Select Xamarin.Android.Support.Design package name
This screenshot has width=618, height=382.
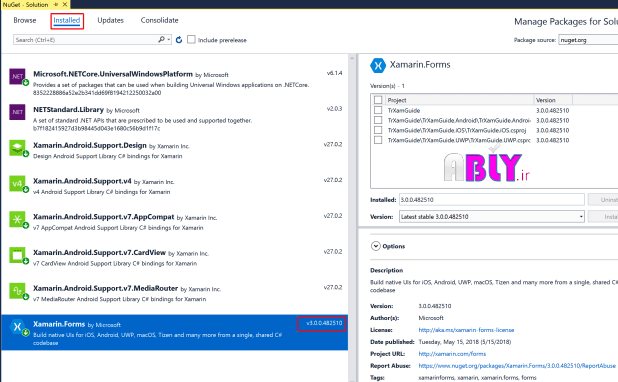(90, 145)
